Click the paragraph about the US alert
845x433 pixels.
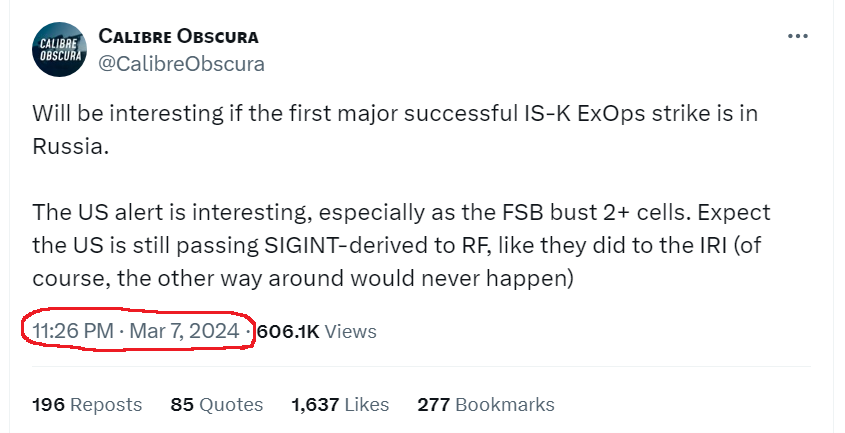401,245
